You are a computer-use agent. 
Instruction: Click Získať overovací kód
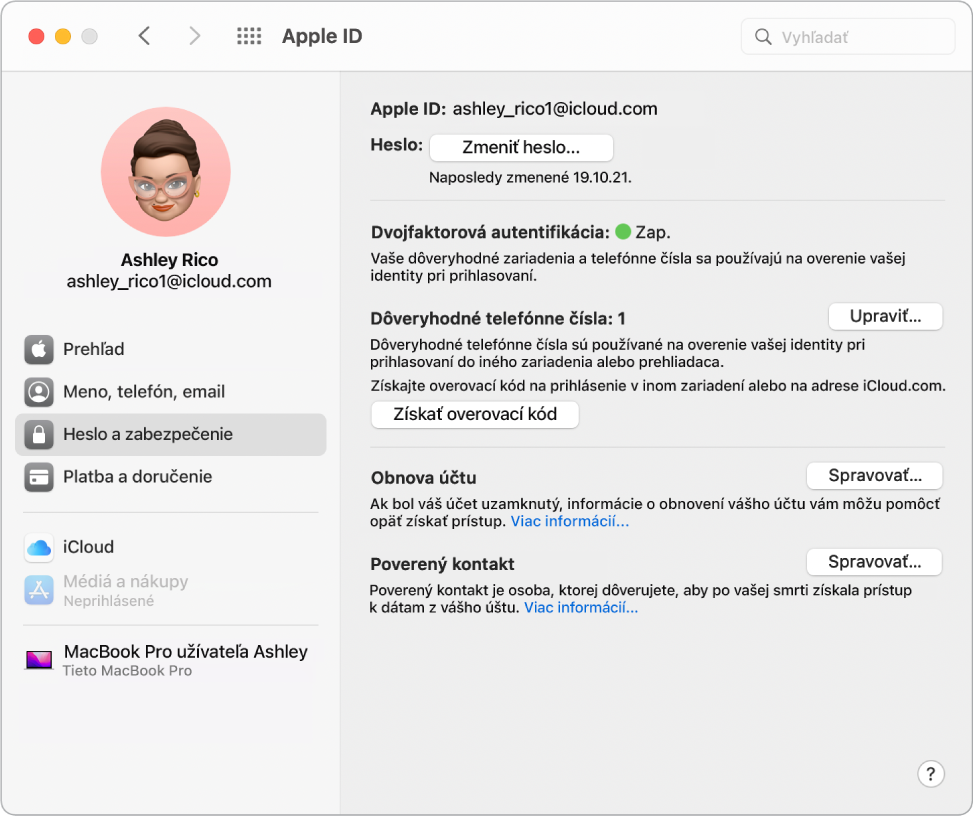[x=474, y=414]
